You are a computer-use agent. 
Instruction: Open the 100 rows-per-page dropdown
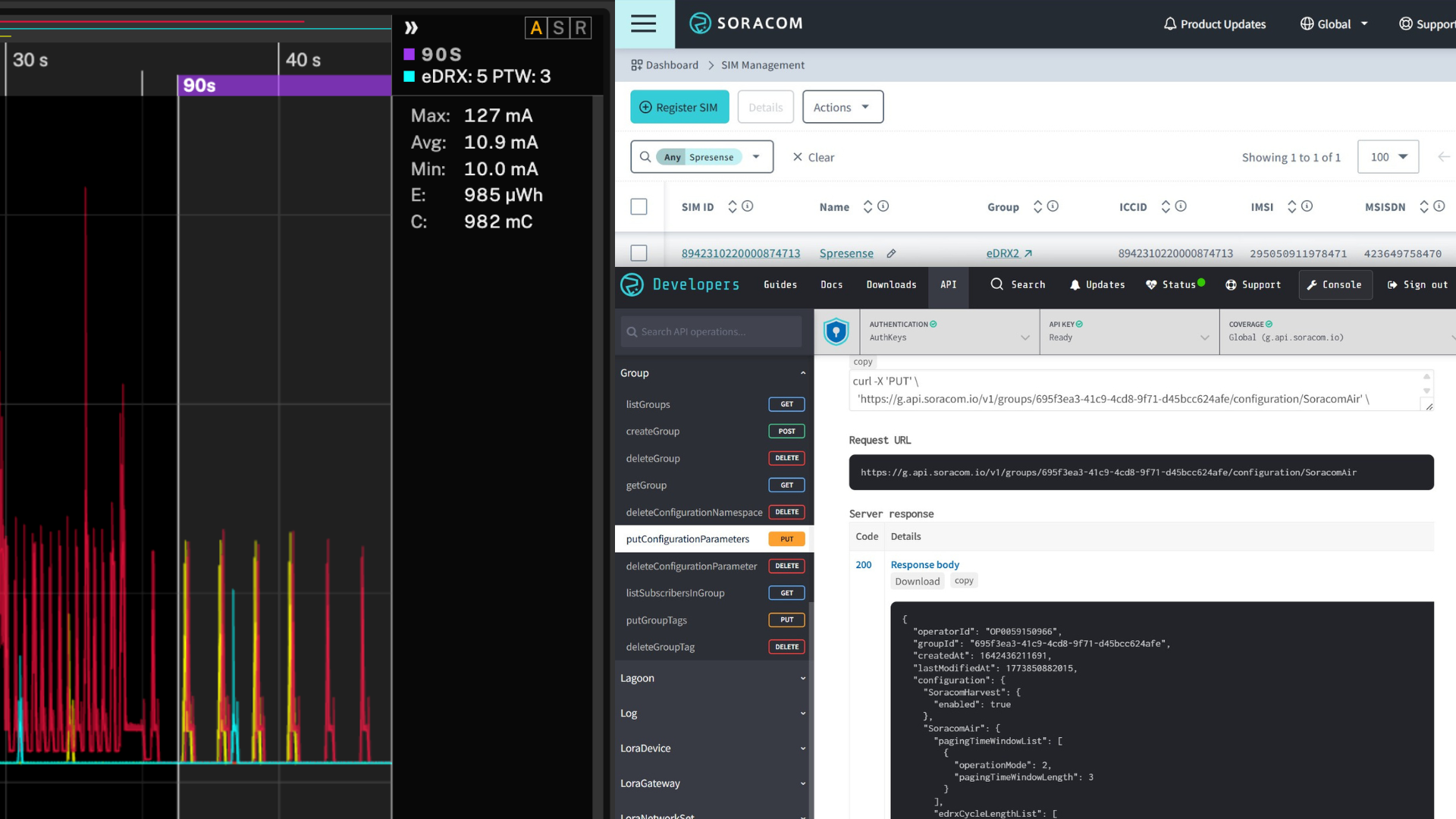coord(1388,157)
